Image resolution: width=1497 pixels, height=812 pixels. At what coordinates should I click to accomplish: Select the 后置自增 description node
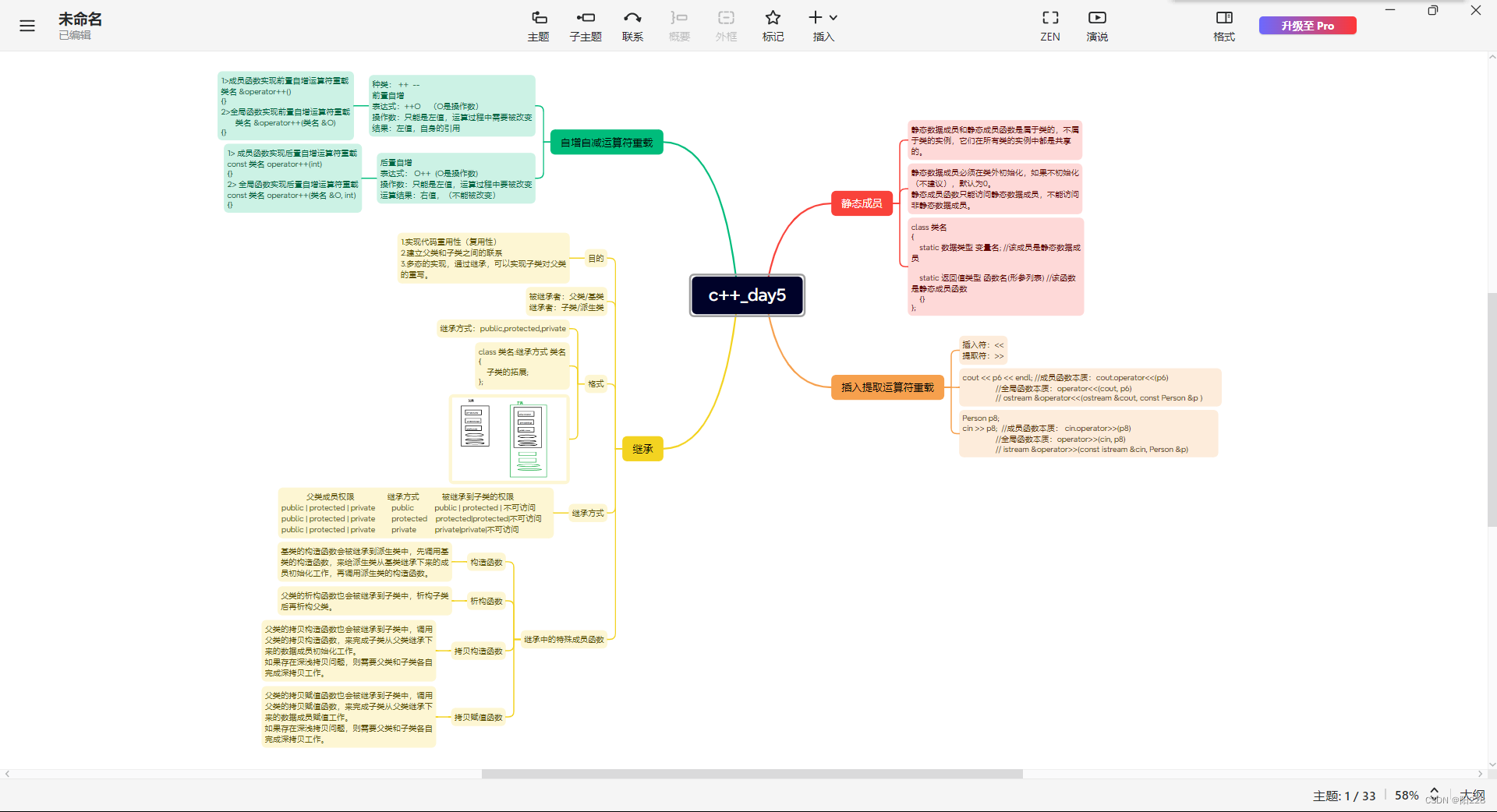coord(456,179)
